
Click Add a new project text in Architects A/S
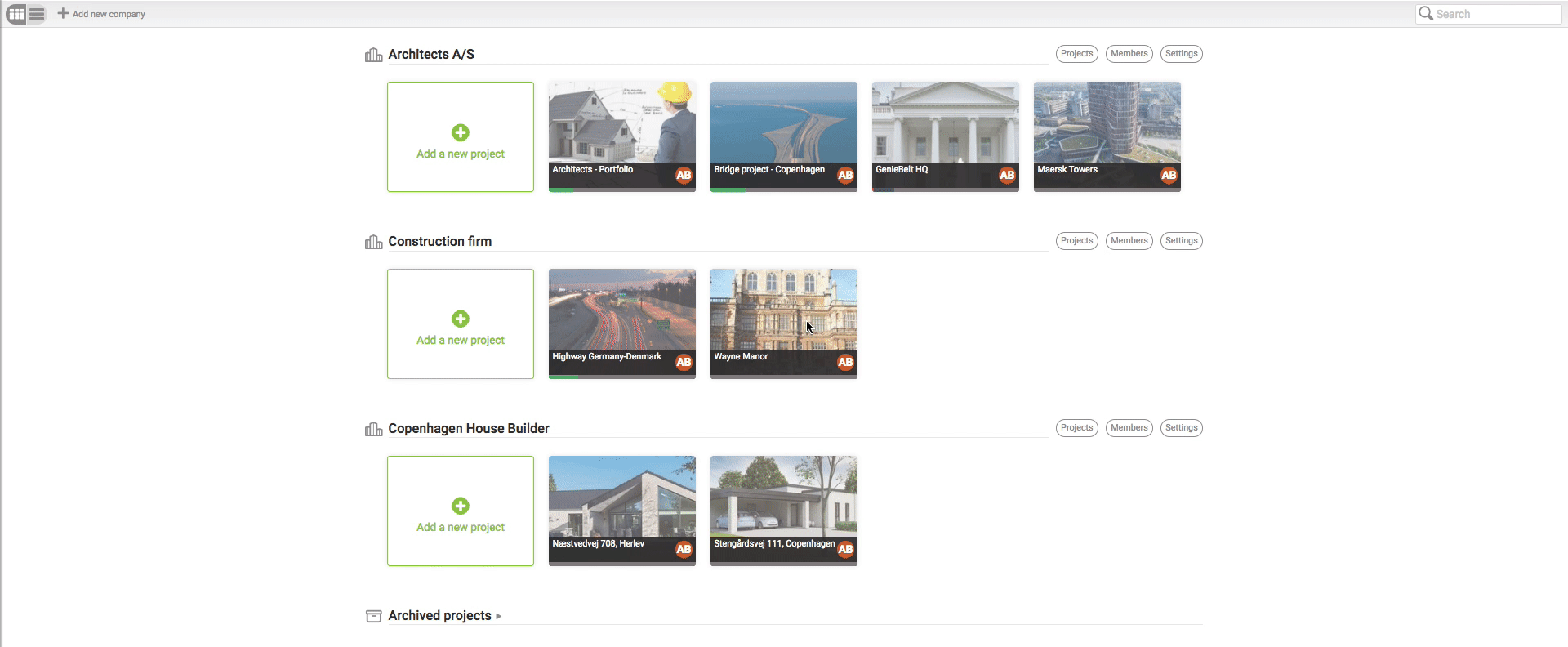(461, 154)
